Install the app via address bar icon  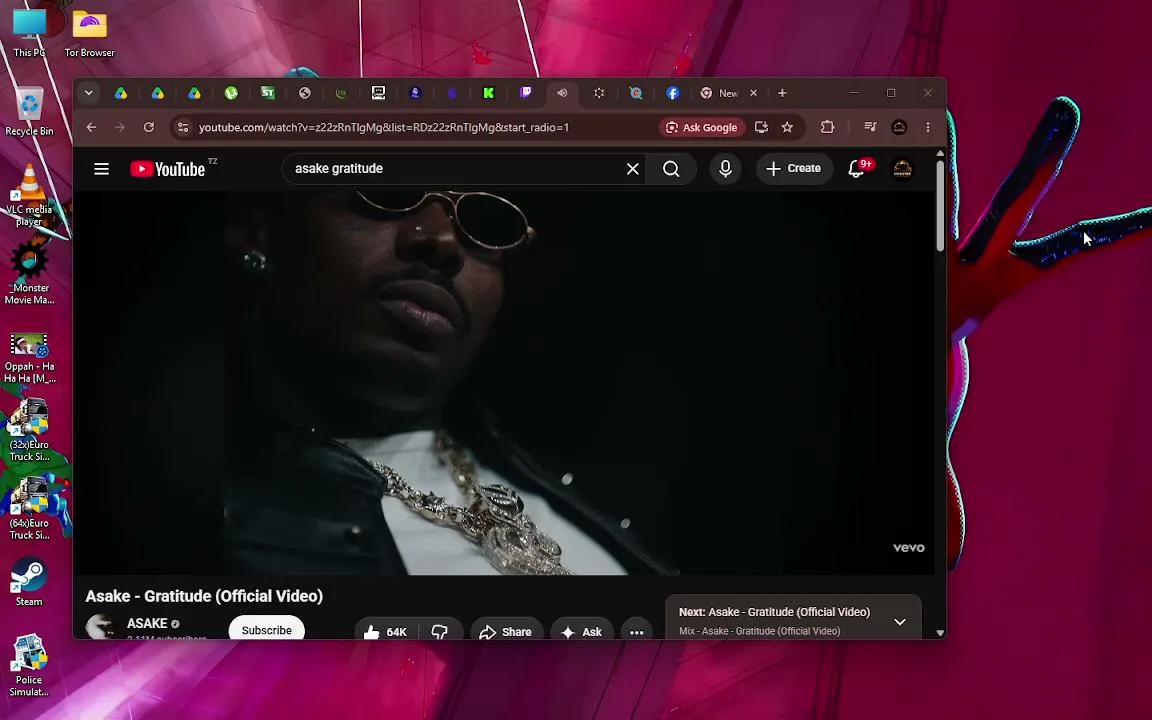pyautogui.click(x=761, y=127)
